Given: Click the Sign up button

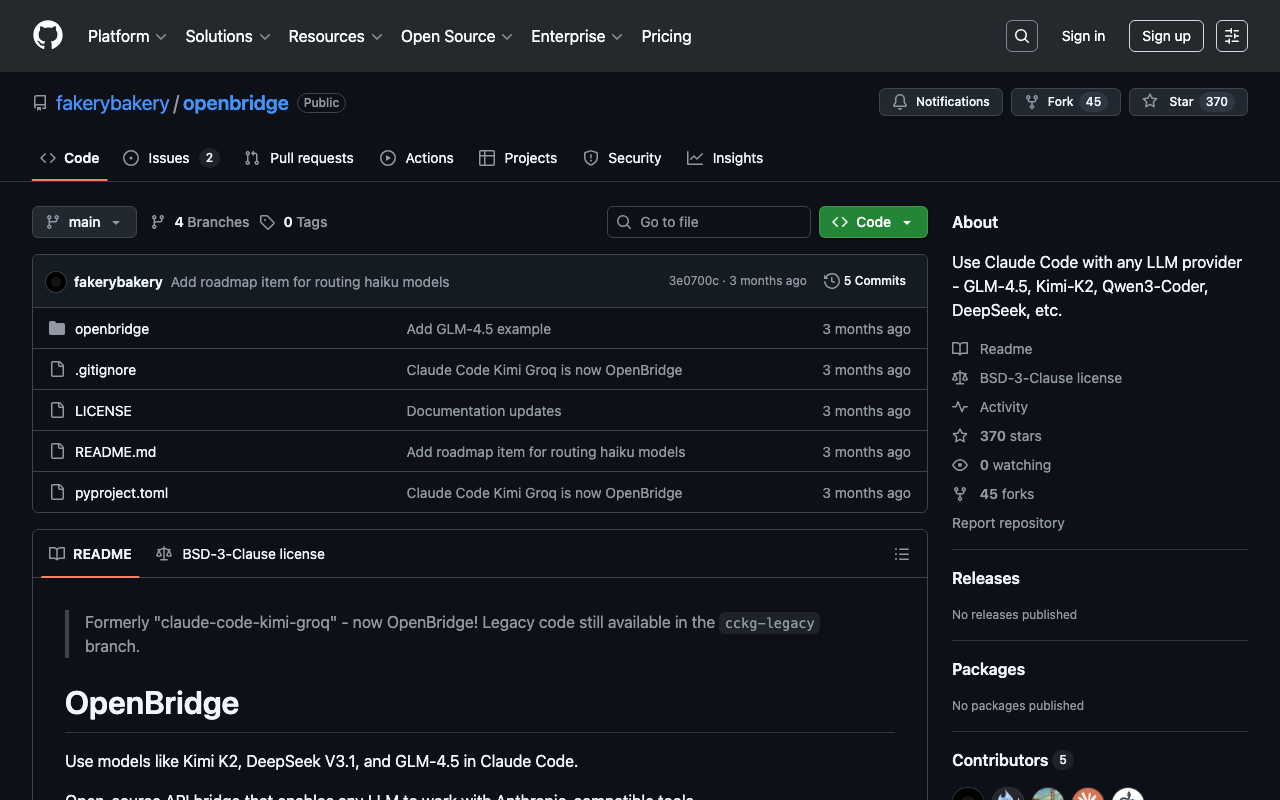Looking at the screenshot, I should click(1166, 36).
